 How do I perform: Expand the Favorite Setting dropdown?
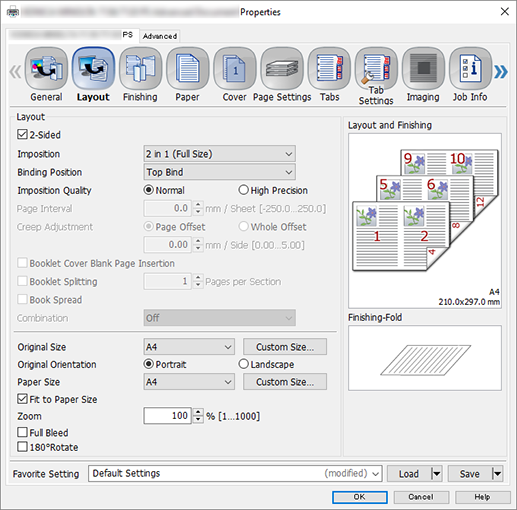(x=235, y=473)
